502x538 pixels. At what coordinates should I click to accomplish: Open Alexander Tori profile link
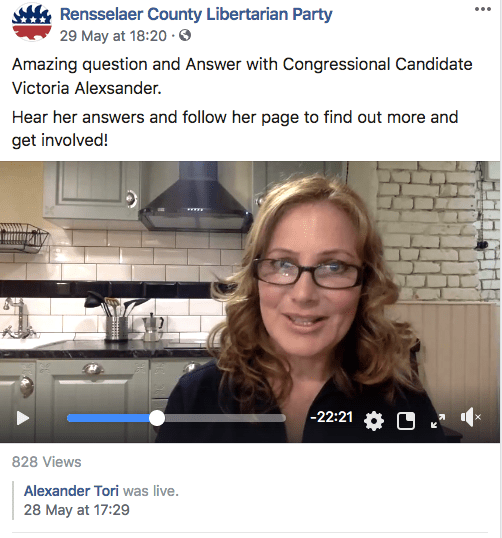point(71,491)
